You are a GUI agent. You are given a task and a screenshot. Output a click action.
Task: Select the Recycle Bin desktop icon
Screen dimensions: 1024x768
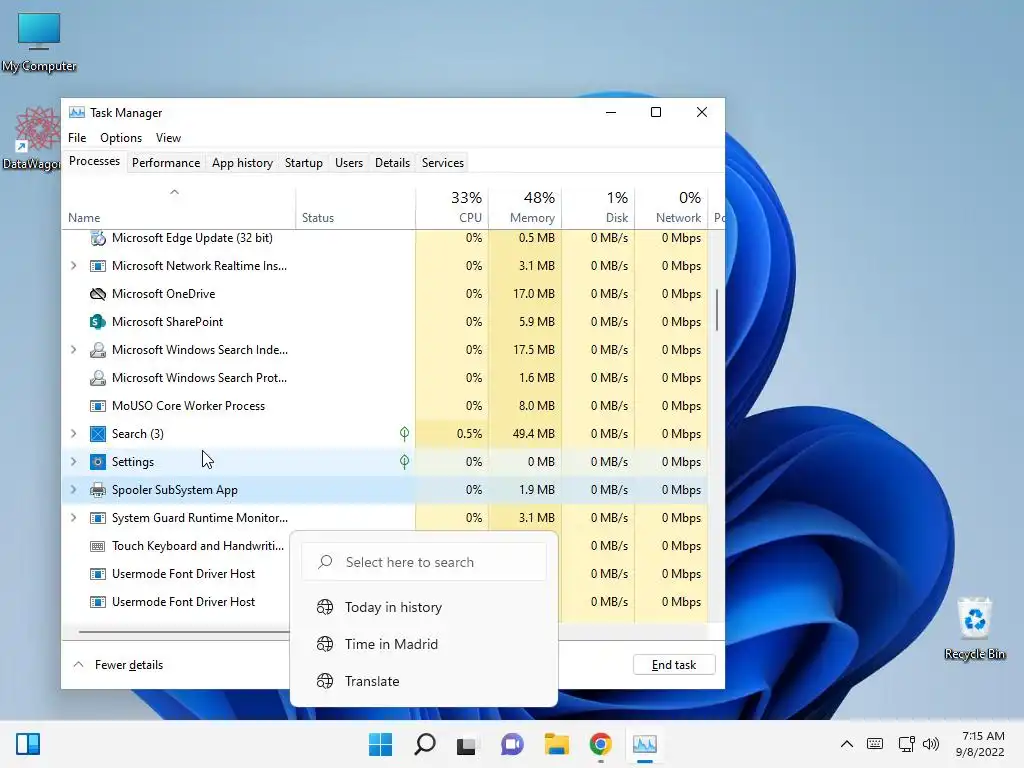pos(974,629)
